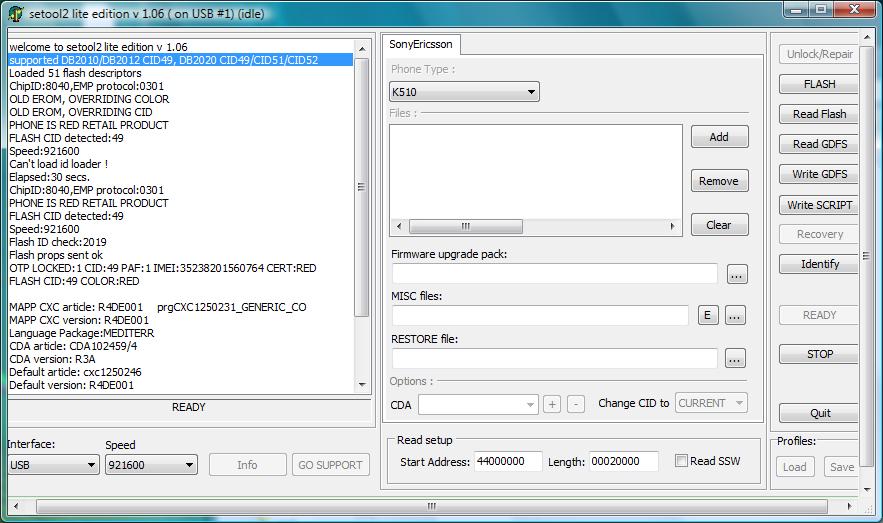The height and width of the screenshot is (523, 883).
Task: Click the Write SCRIPT button
Action: [819, 205]
